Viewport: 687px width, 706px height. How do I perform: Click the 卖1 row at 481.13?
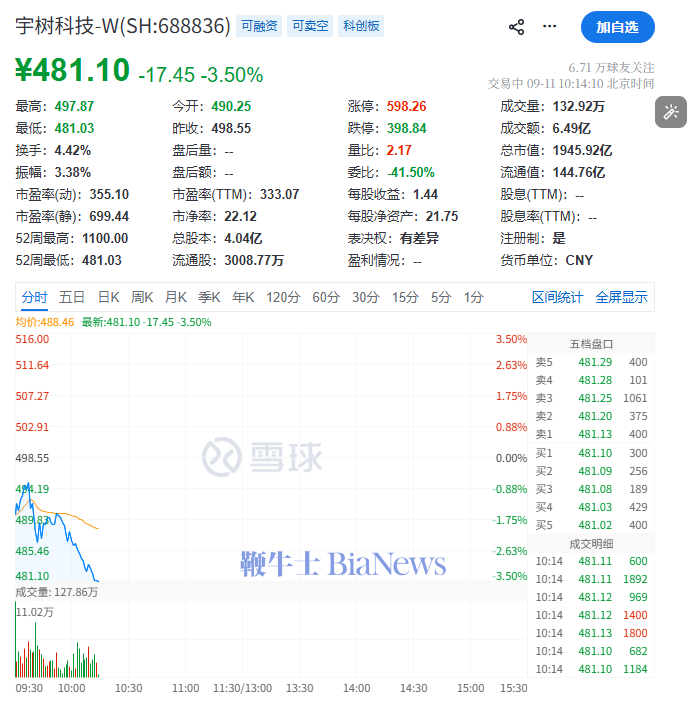591,434
